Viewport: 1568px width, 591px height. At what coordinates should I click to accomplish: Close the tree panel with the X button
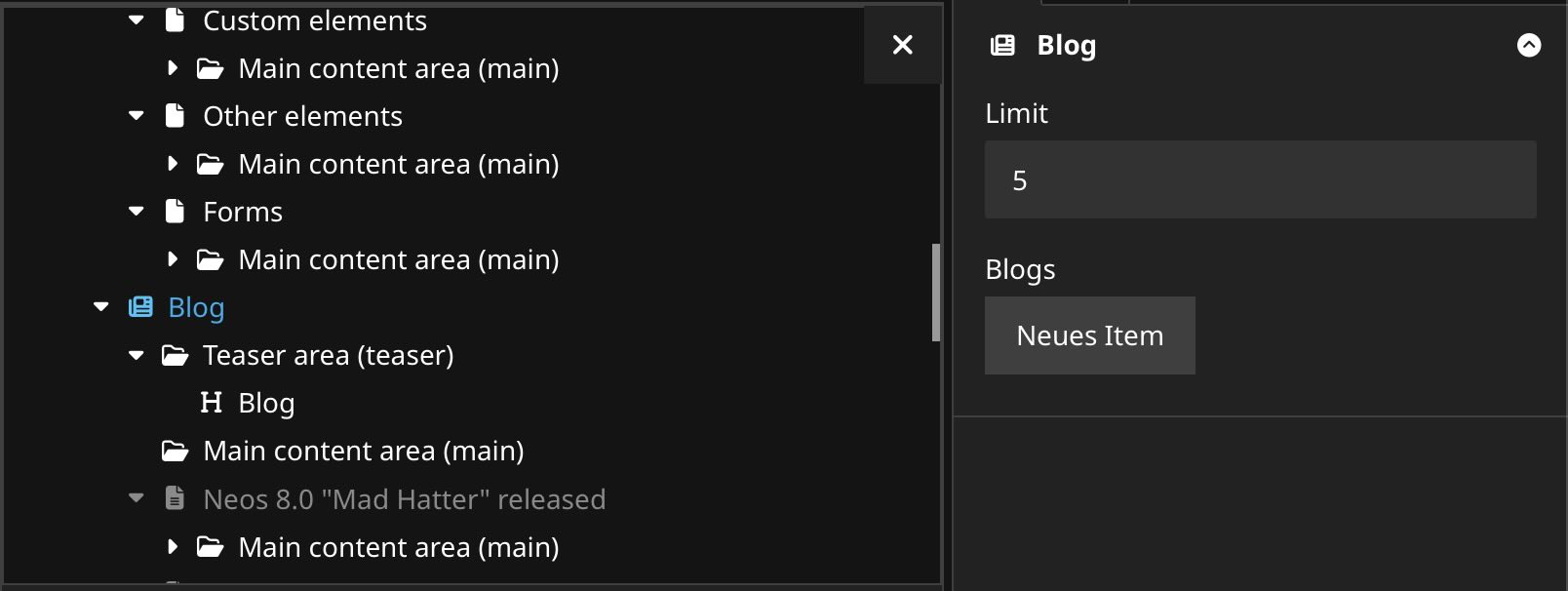coord(902,44)
